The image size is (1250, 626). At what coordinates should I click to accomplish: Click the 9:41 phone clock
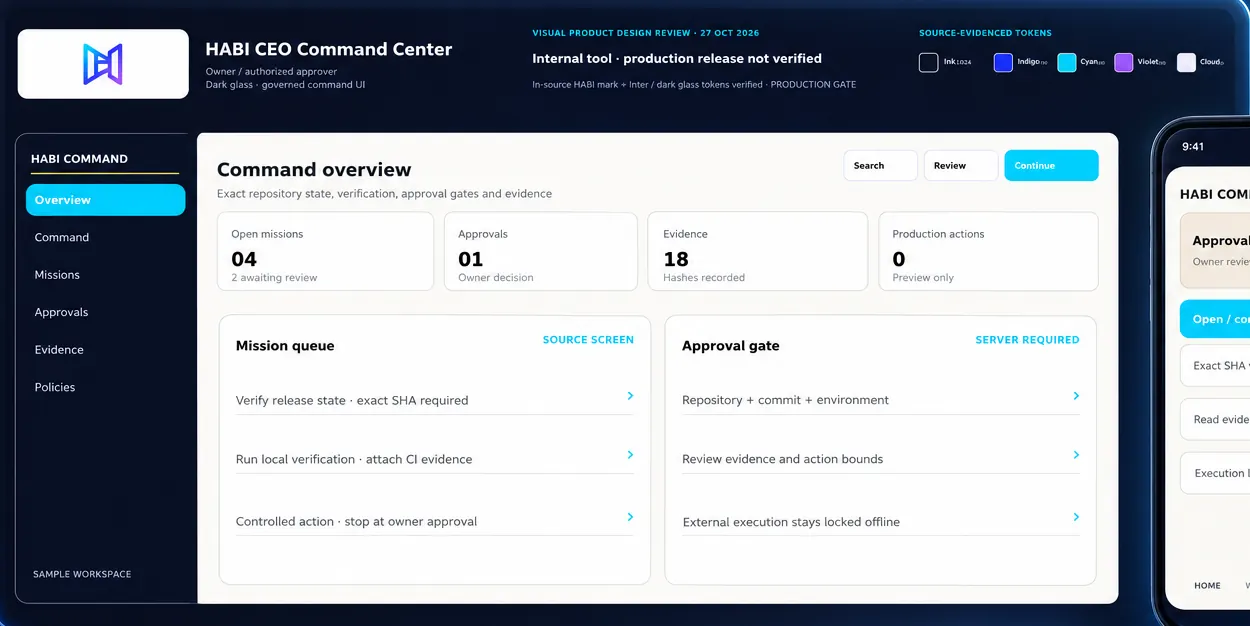point(1193,147)
